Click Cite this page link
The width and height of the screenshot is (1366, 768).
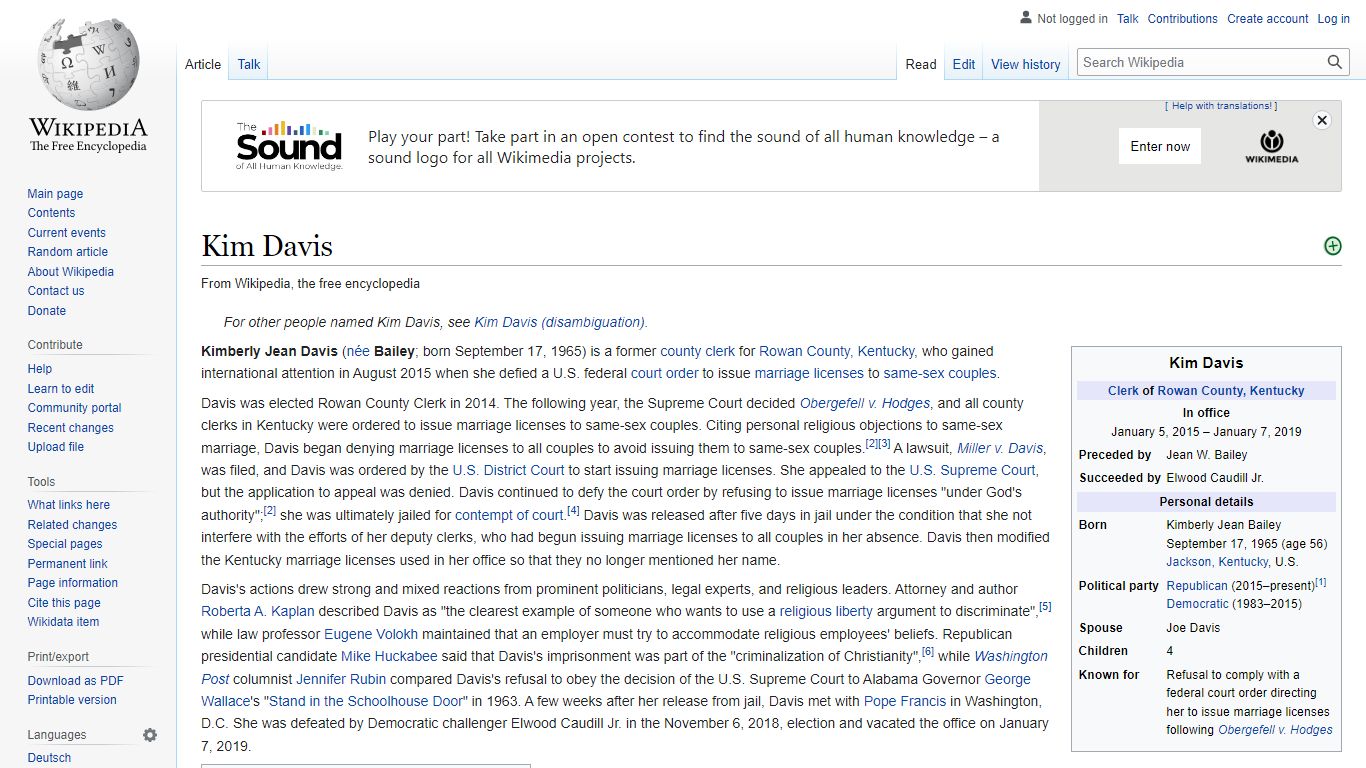click(64, 603)
